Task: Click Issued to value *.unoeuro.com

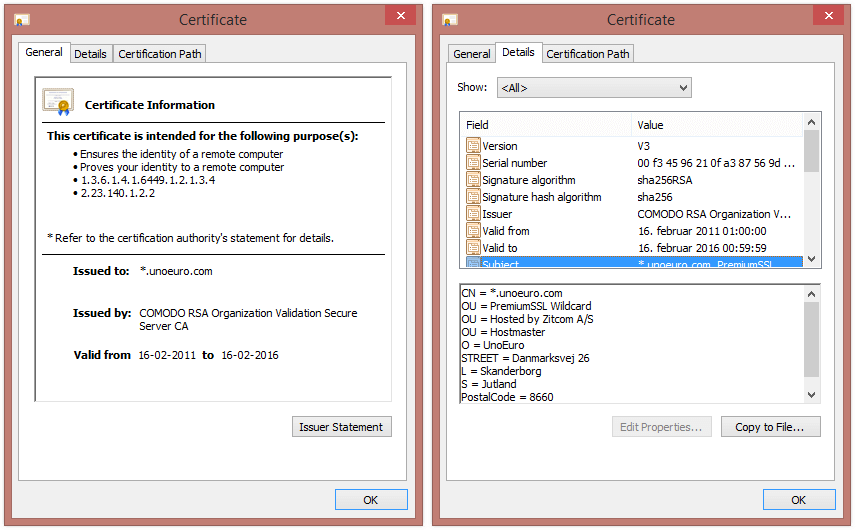Action: (176, 271)
